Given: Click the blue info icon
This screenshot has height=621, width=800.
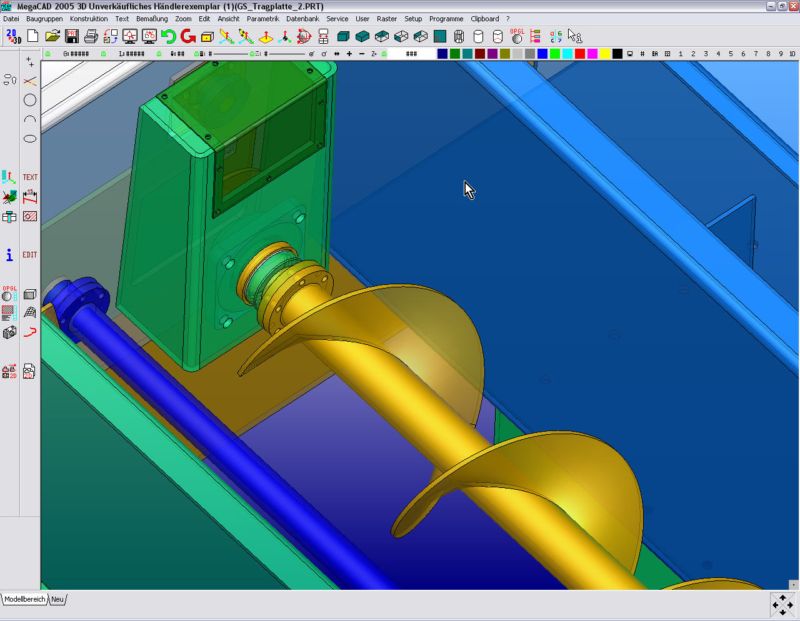Looking at the screenshot, I should point(10,255).
